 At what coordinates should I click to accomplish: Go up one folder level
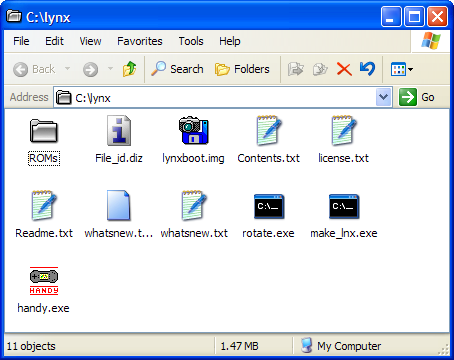[129, 69]
